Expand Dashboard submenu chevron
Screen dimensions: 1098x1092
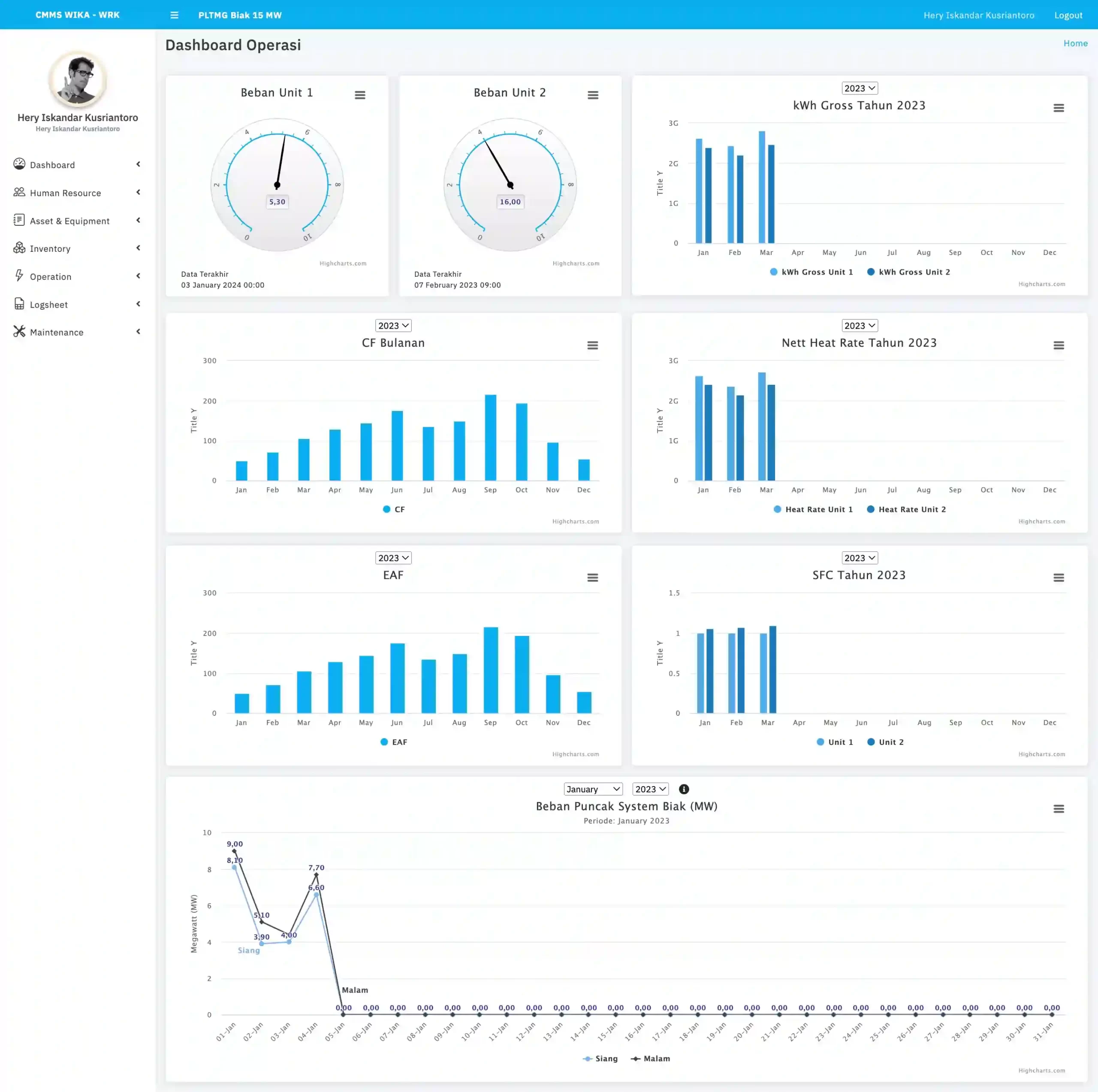coord(138,164)
